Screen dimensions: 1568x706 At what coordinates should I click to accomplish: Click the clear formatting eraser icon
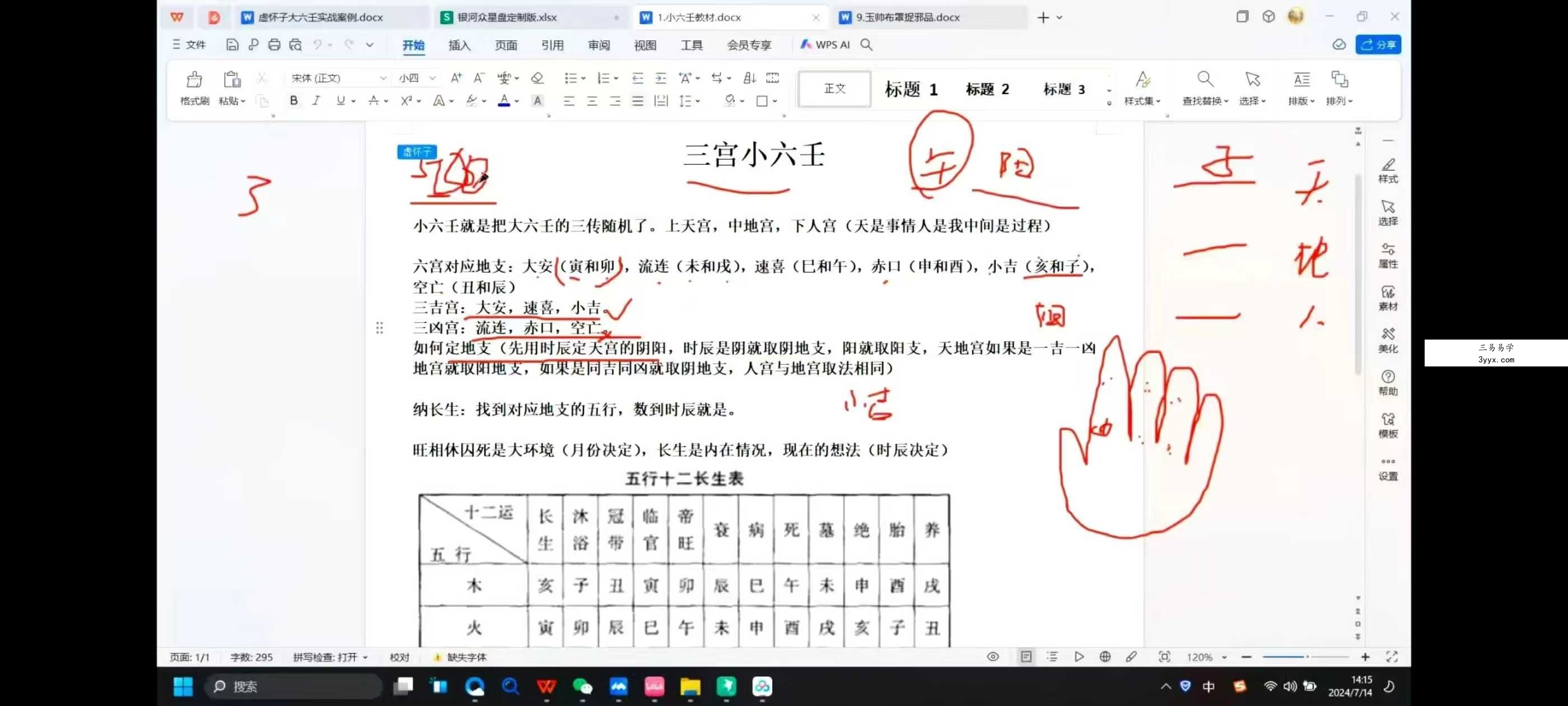(x=537, y=78)
